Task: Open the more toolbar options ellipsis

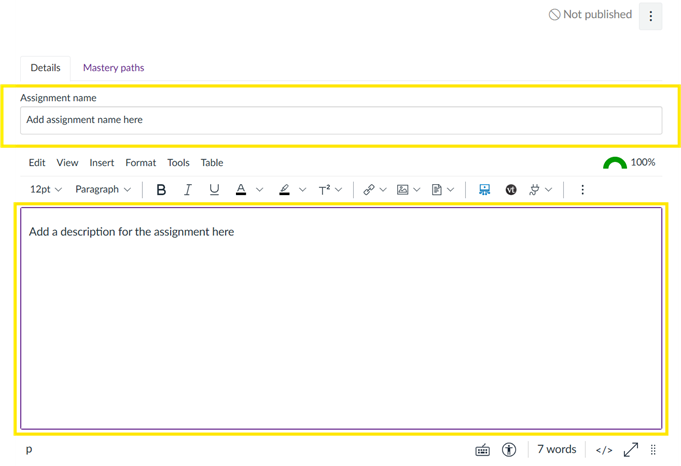Action: point(582,189)
